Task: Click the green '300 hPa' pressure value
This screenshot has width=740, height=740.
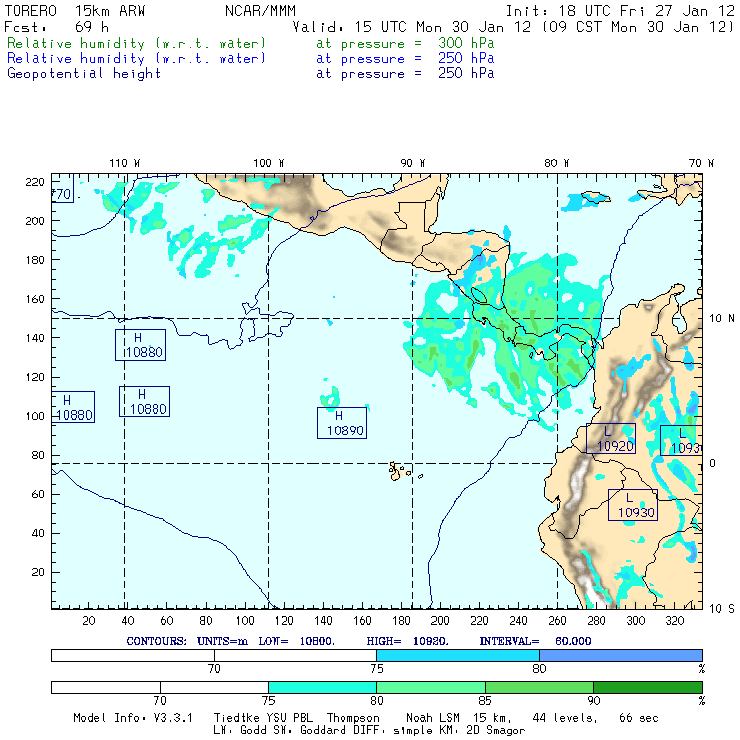Action: coord(466,43)
